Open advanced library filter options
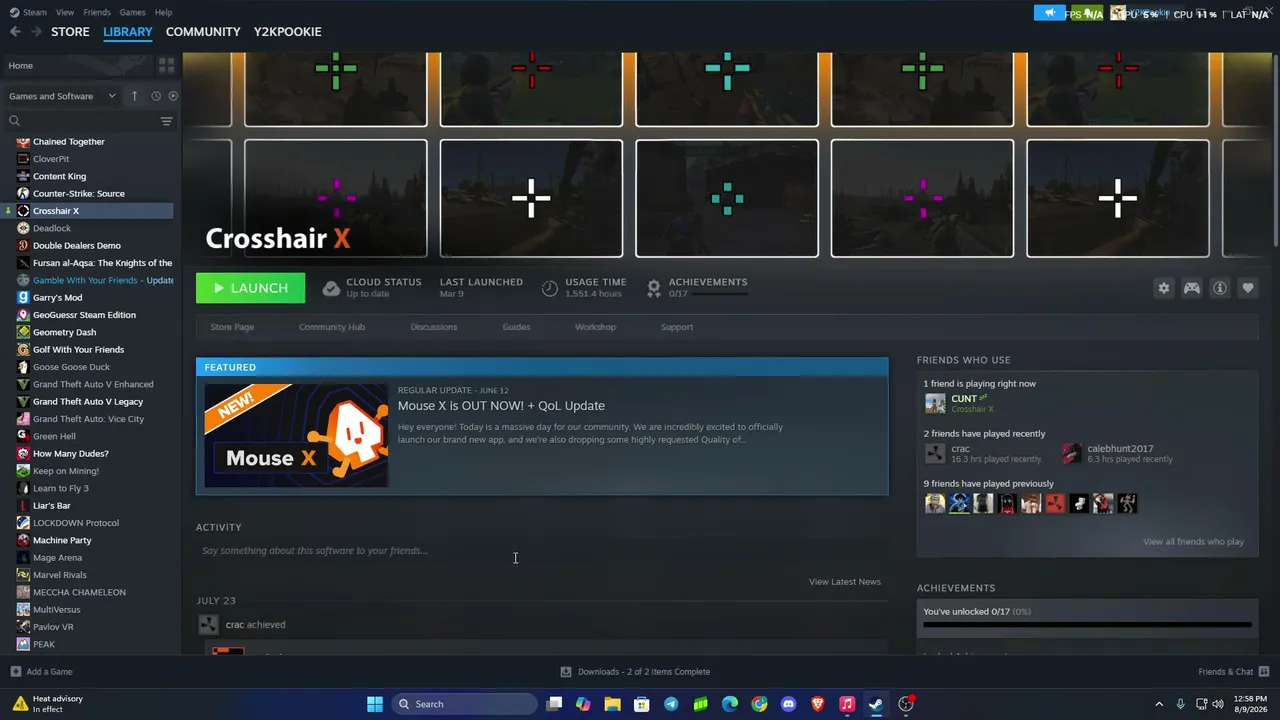1280x720 pixels. tap(166, 121)
